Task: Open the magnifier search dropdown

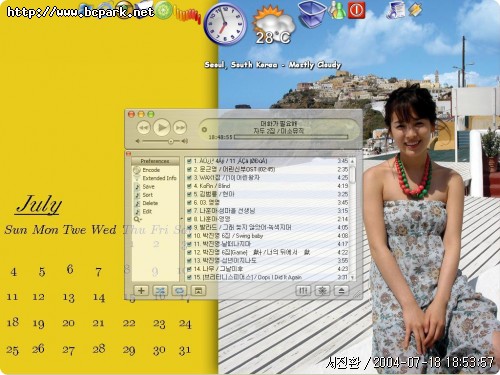Action: pyautogui.click(x=138, y=219)
